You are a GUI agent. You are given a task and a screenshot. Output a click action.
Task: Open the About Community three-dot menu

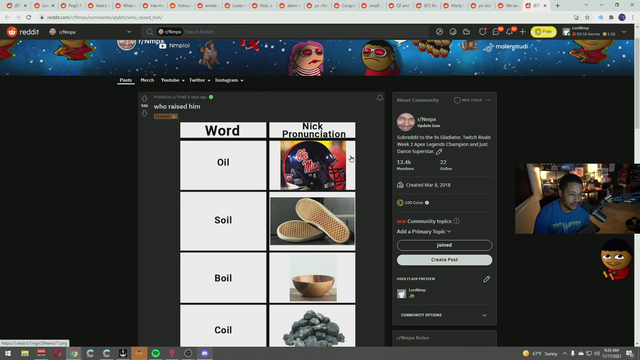[488, 100]
